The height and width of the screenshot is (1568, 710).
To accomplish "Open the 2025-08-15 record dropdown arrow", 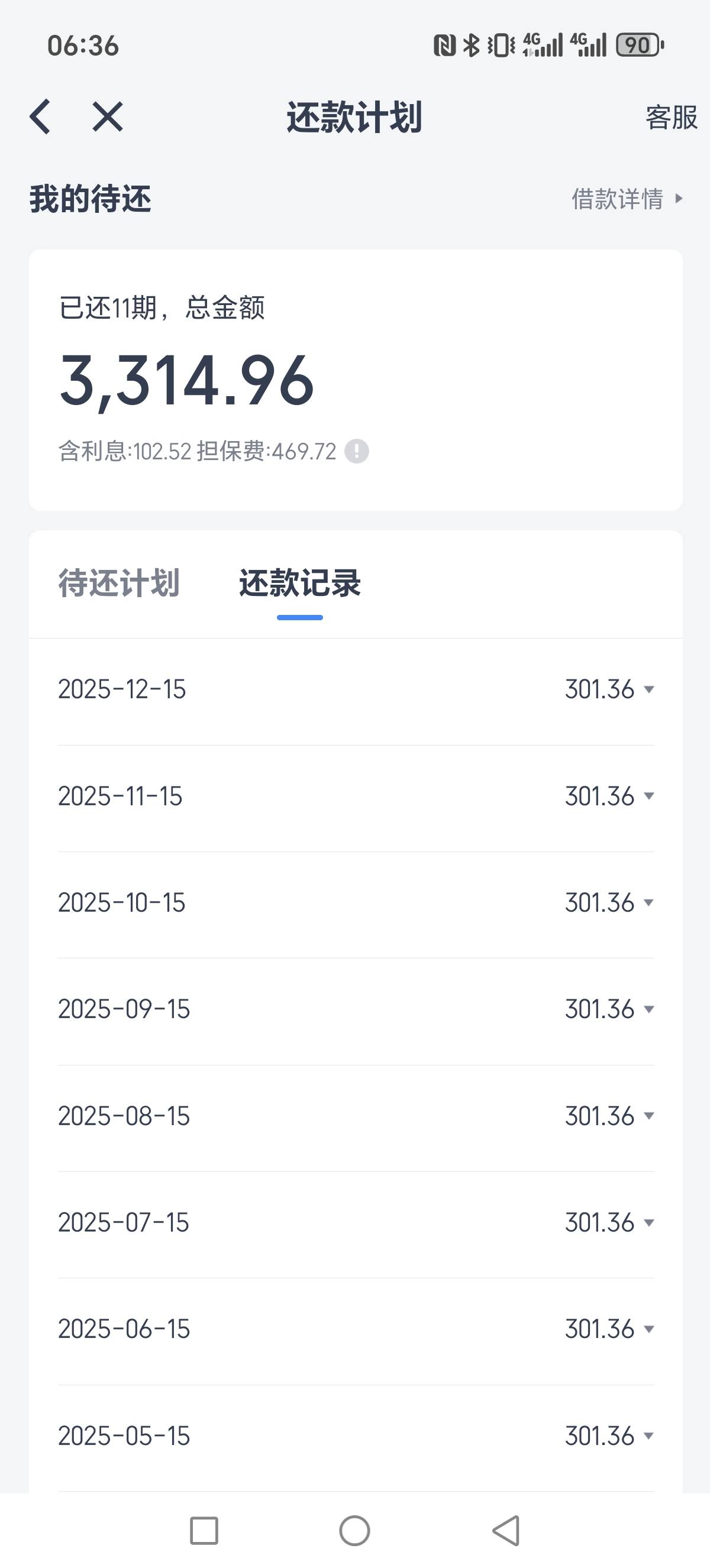I will tap(648, 1116).
